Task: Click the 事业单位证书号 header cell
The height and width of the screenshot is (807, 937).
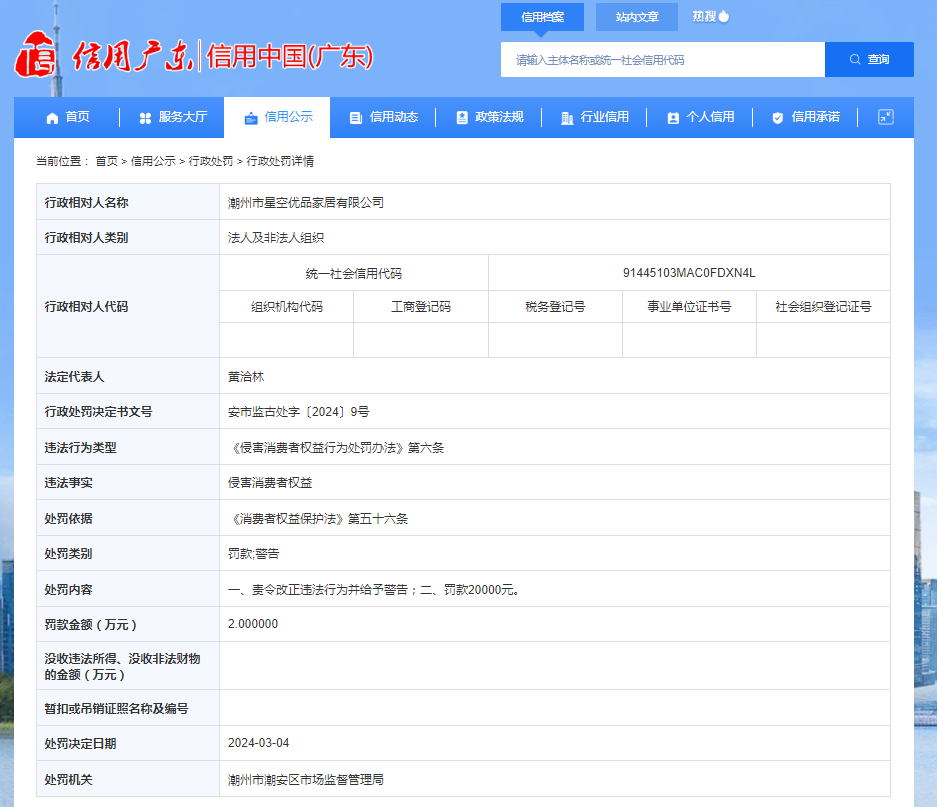Action: (689, 307)
